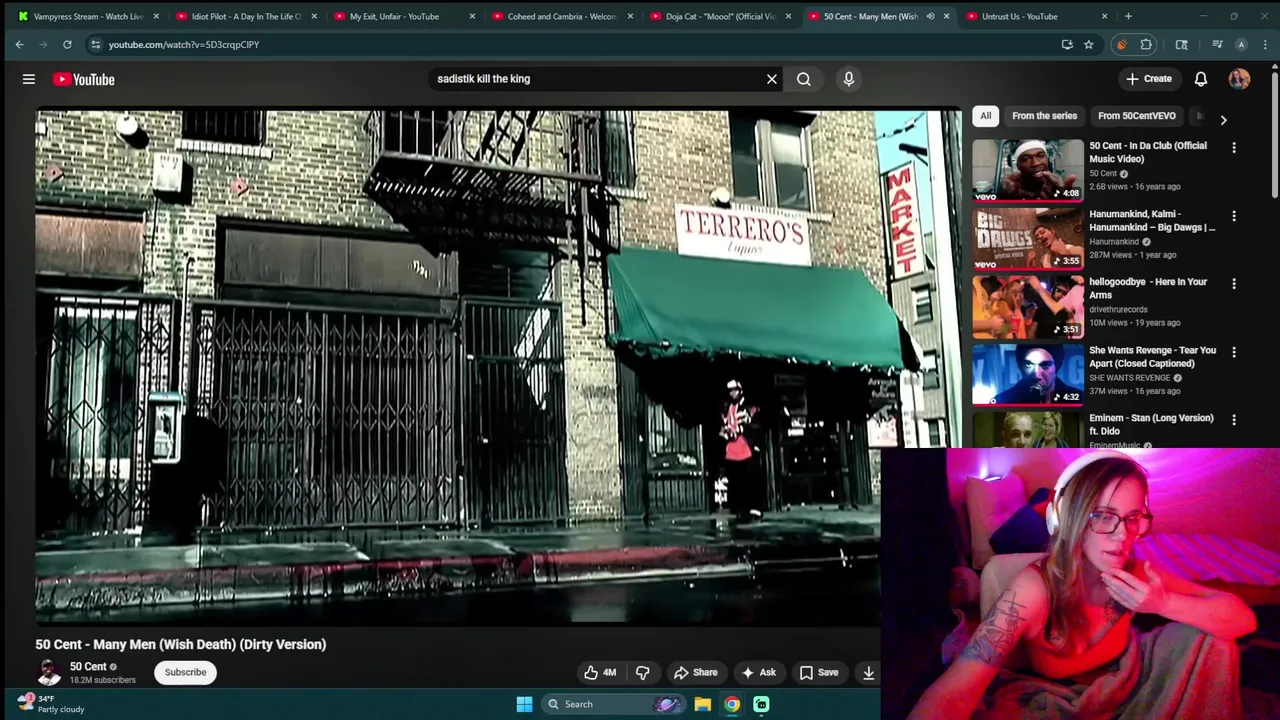Image resolution: width=1280 pixels, height=720 pixels.
Task: Bookmark this page with star icon
Action: (1088, 44)
